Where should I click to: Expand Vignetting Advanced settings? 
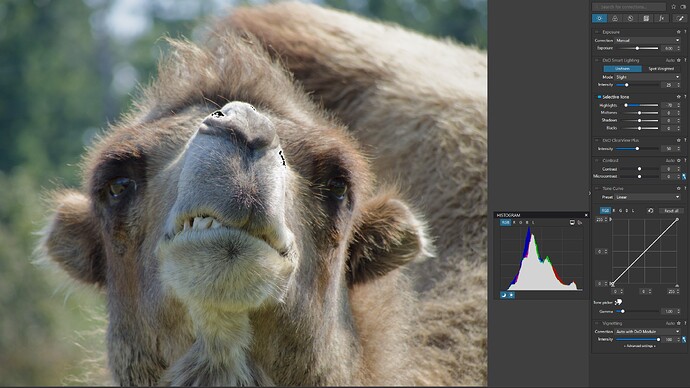639,346
